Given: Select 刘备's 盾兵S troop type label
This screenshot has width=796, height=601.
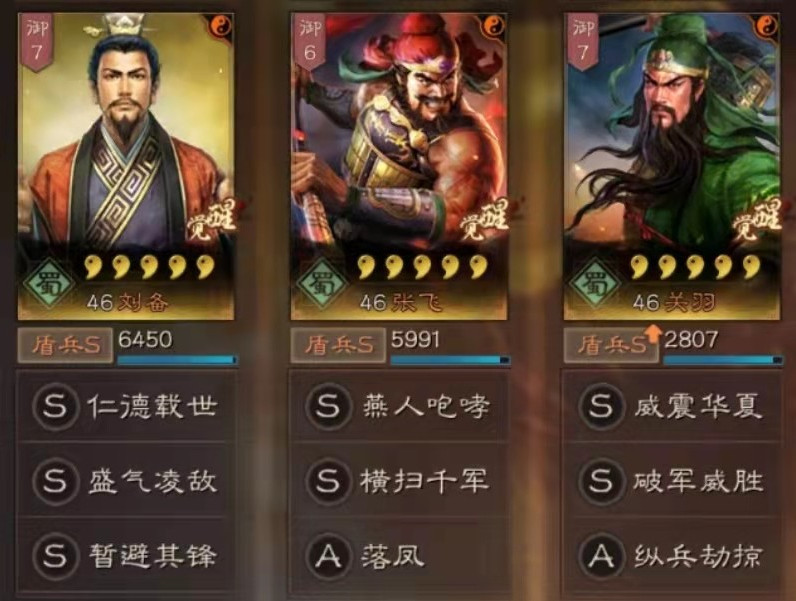Looking at the screenshot, I should click(x=65, y=345).
